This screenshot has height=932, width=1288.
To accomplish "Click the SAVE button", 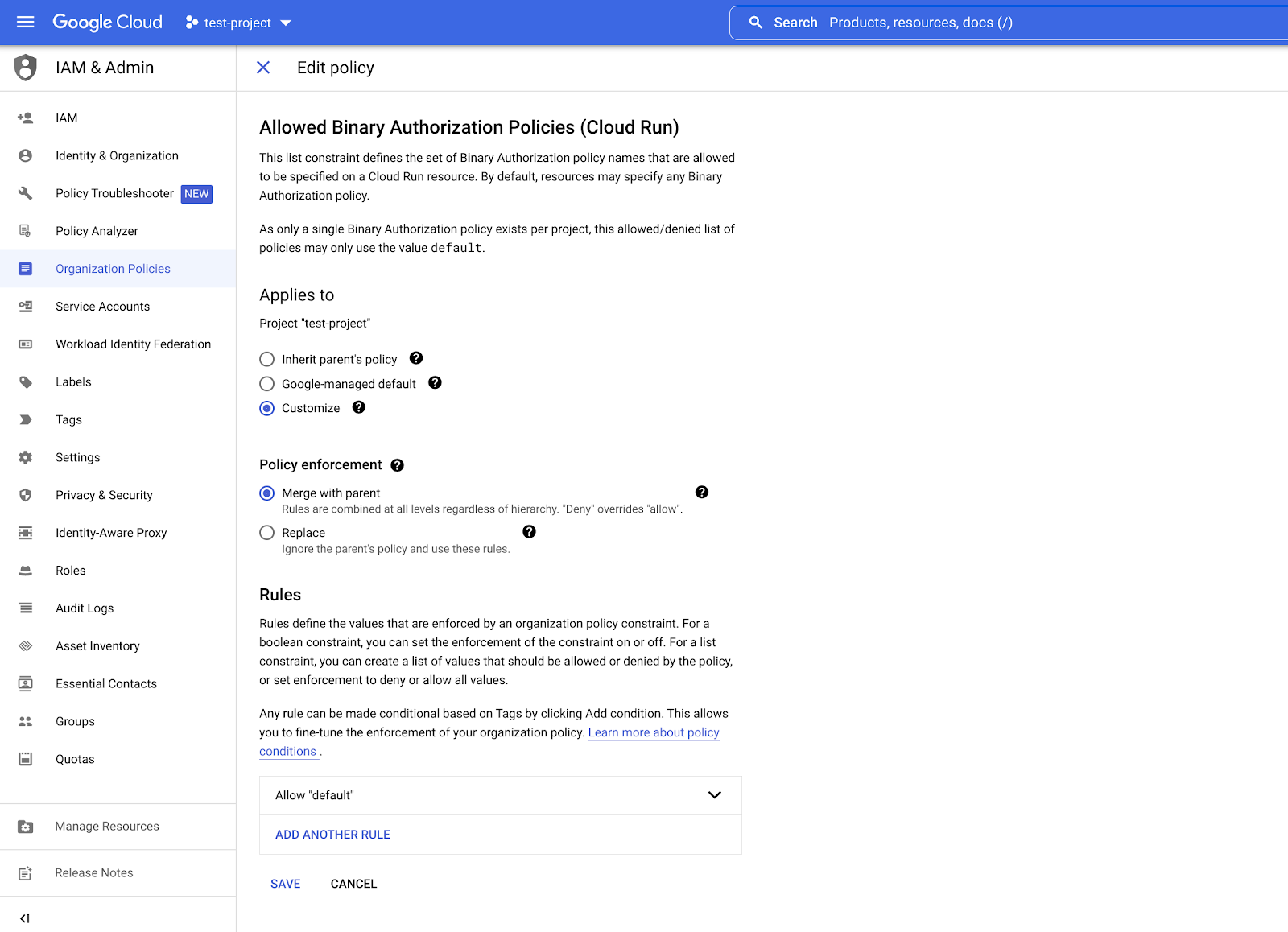I will coord(286,884).
